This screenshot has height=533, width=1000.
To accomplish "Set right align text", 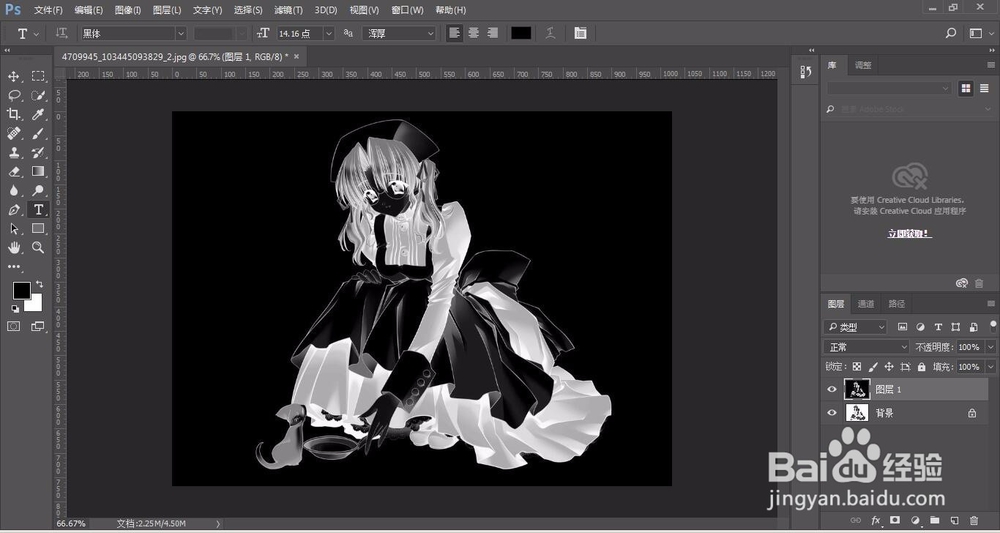I will (x=492, y=33).
